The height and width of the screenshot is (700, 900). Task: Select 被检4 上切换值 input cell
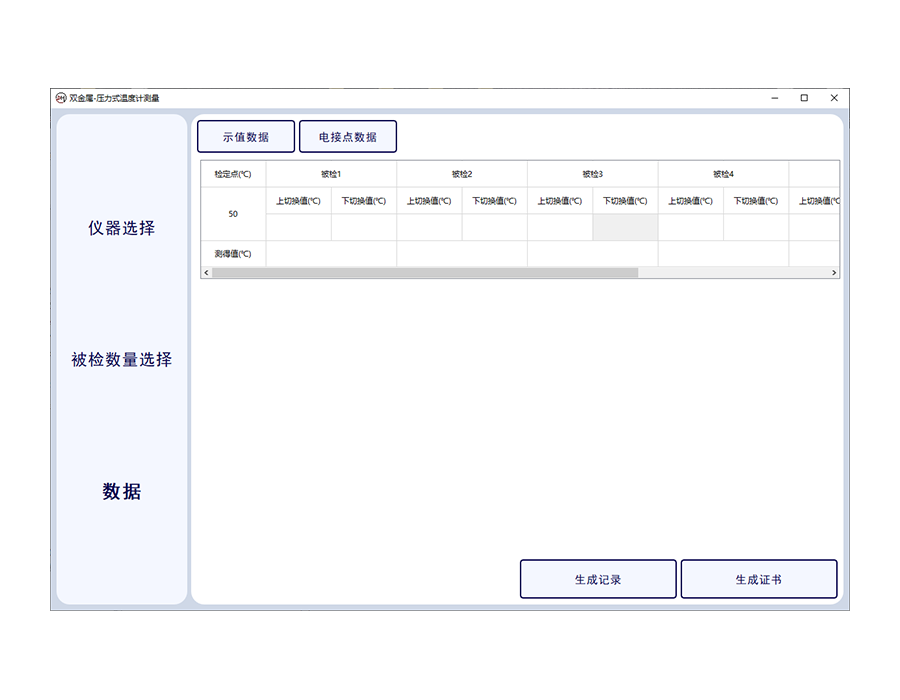(690, 227)
